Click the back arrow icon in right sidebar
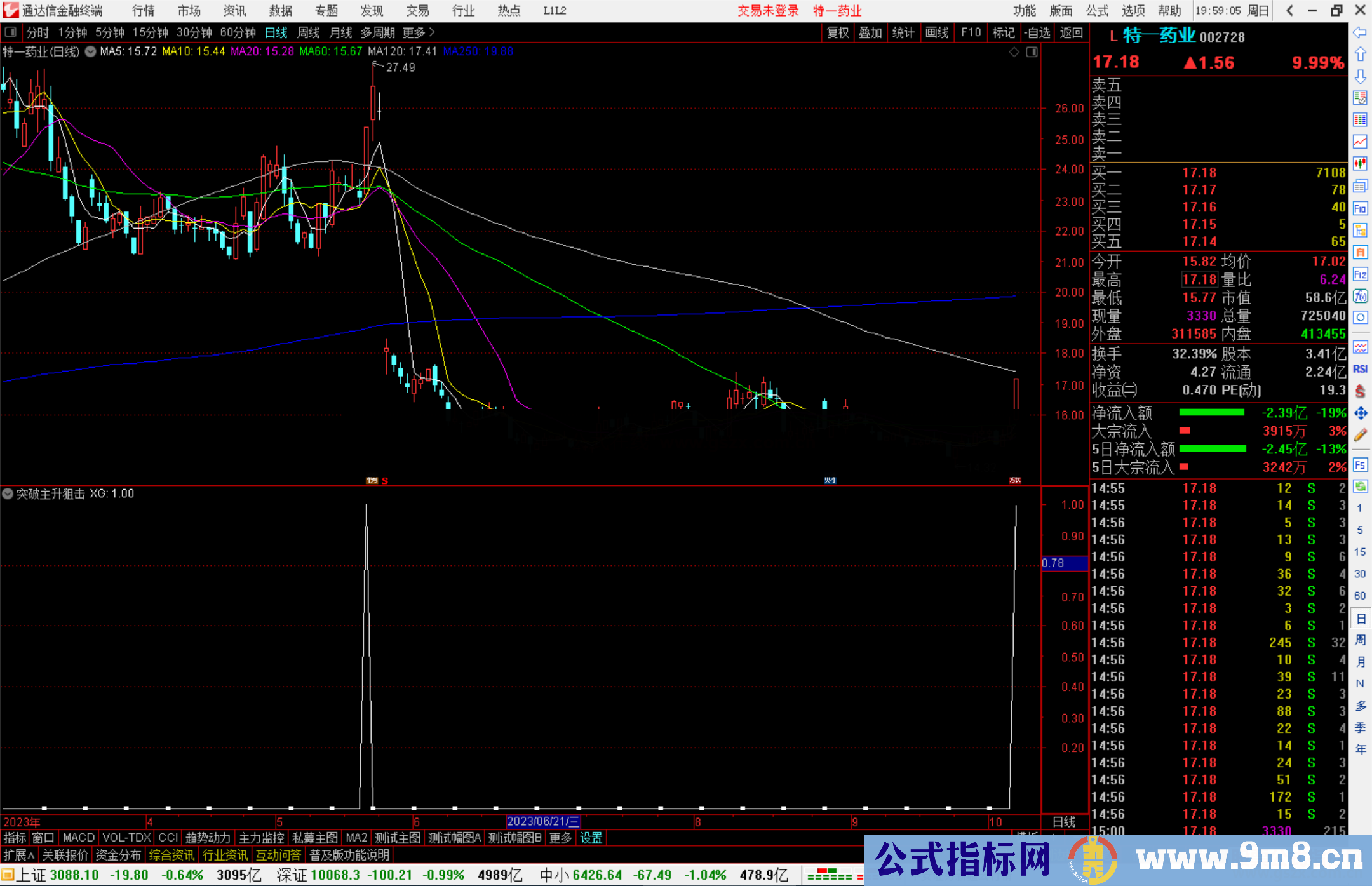 point(1360,32)
